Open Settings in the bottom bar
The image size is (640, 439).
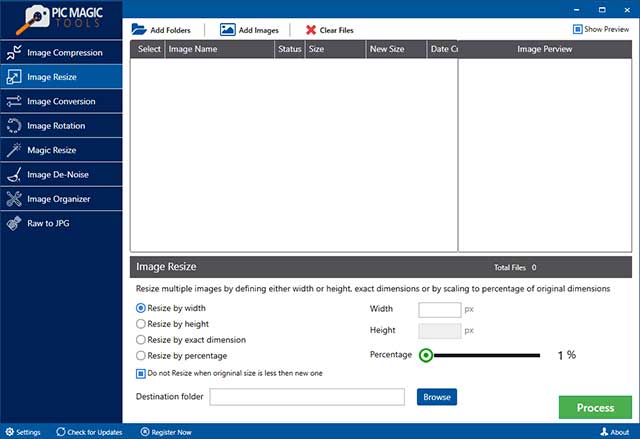pos(23,432)
